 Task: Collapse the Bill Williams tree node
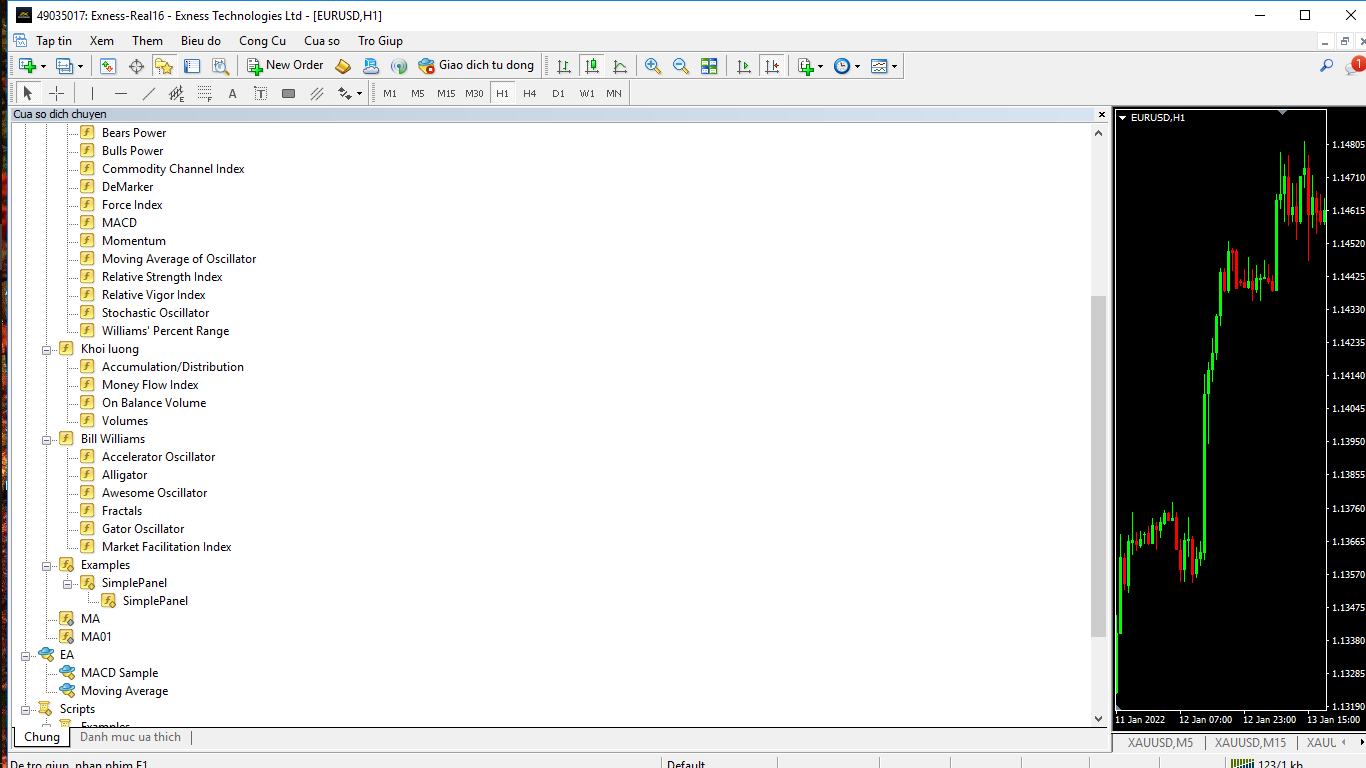[47, 439]
